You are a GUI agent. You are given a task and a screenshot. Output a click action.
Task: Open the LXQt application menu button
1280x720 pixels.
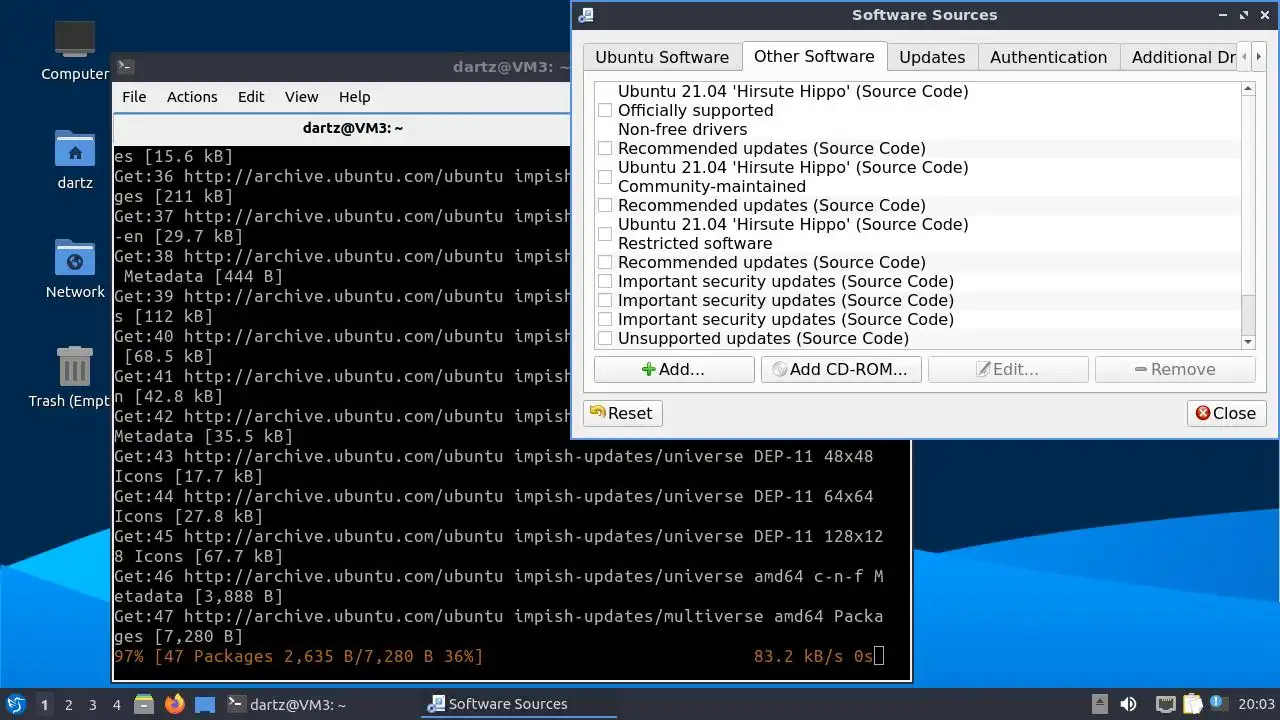15,704
